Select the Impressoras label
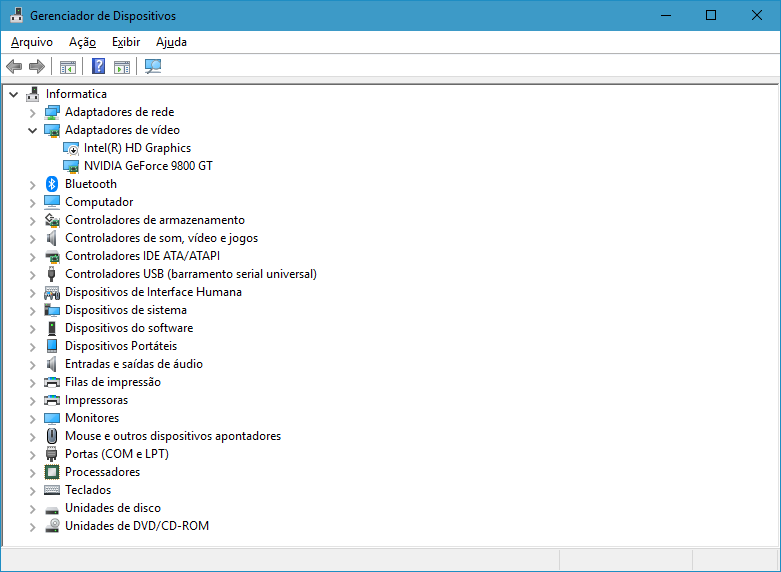781x572 pixels. (97, 400)
